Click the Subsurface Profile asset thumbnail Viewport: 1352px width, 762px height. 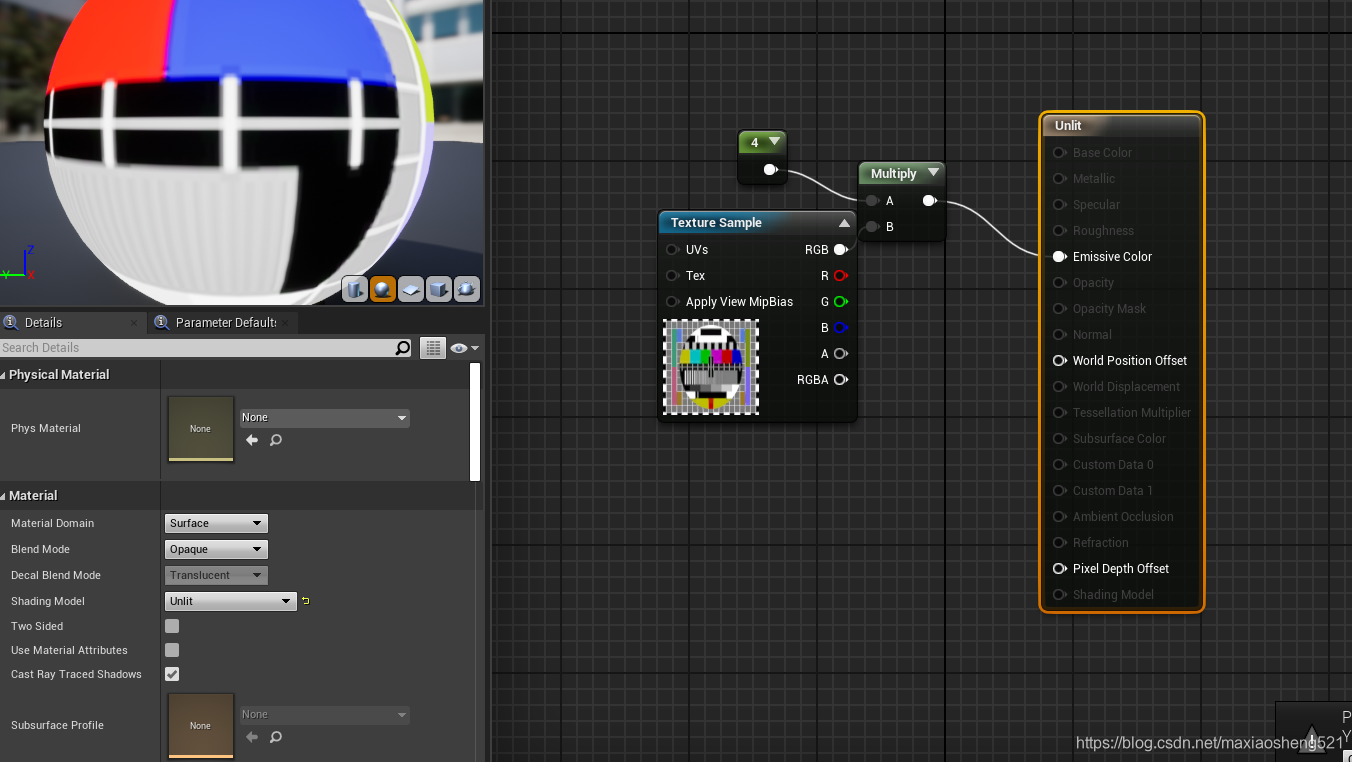(x=201, y=725)
